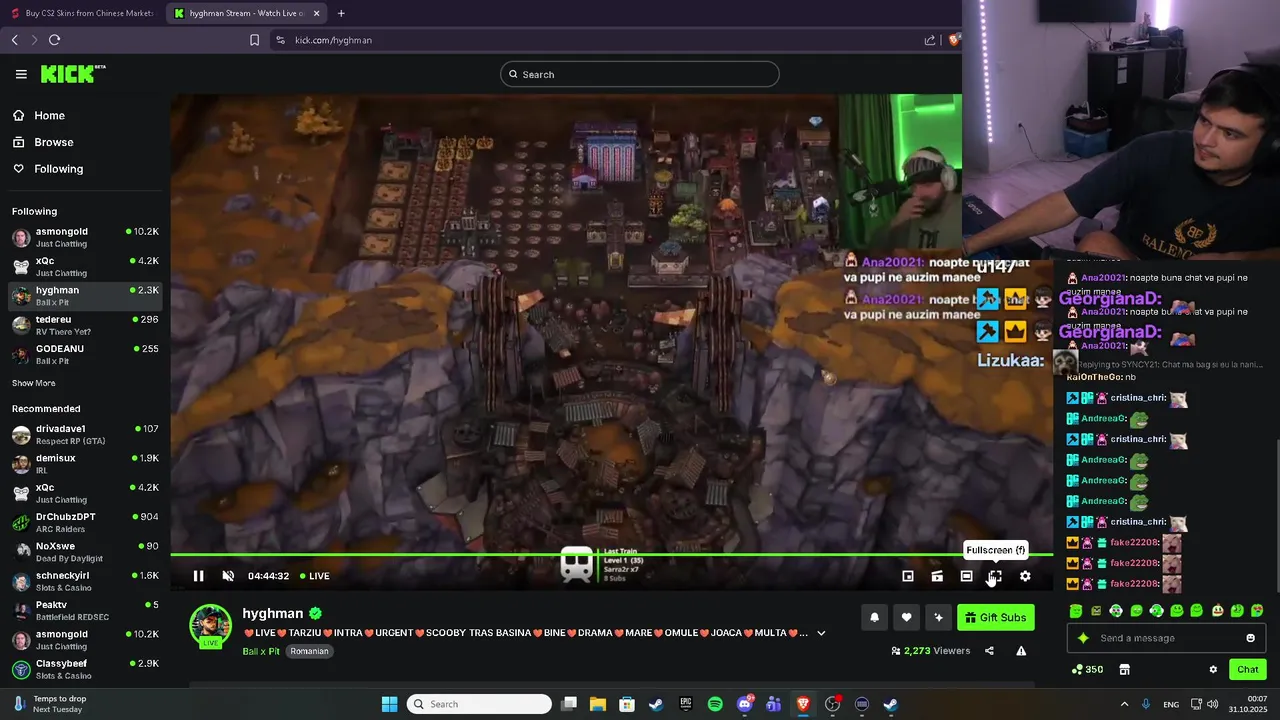Open the chat shop icon
This screenshot has width=1280, height=720.
[x=1124, y=669]
